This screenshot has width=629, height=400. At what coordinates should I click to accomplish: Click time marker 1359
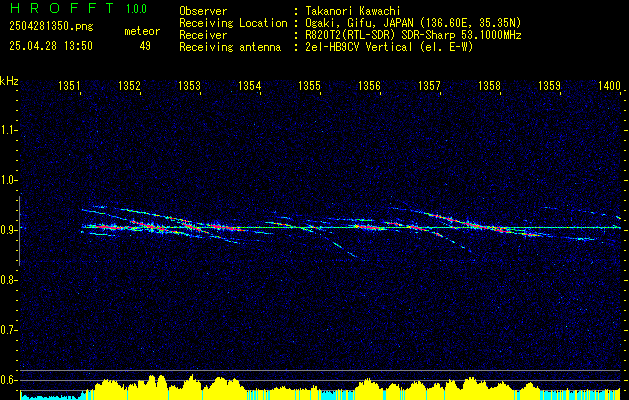pyautogui.click(x=550, y=85)
